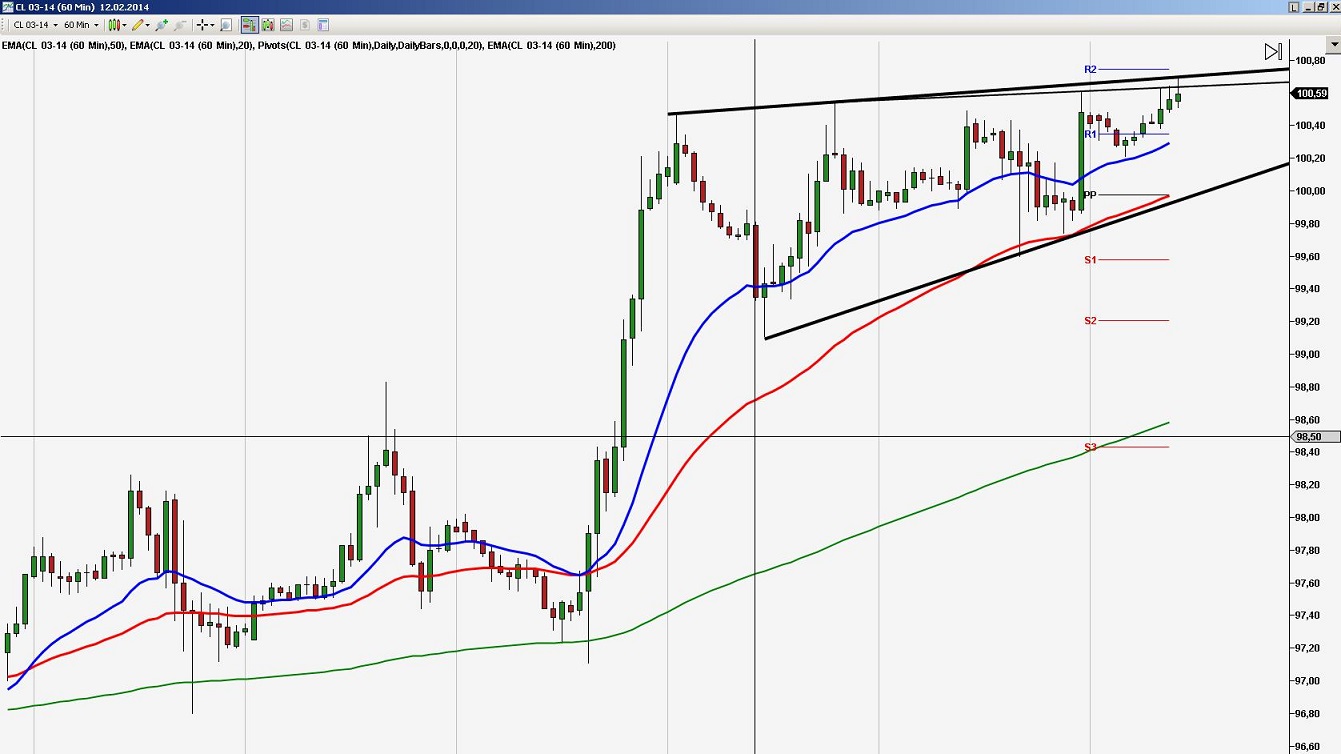This screenshot has height=754, width=1341.
Task: Click the scroll-up arrow above the price axis
Action: (x=1333, y=44)
